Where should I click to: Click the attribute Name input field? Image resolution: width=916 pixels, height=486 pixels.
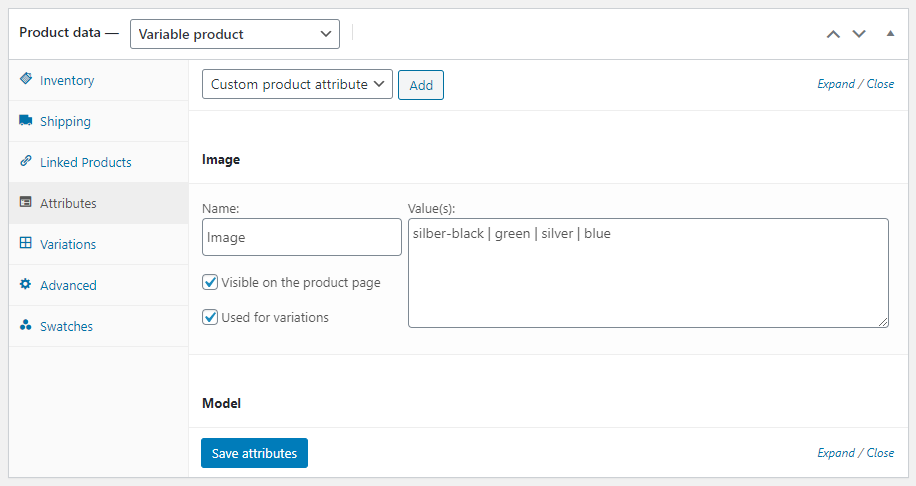[x=301, y=238]
